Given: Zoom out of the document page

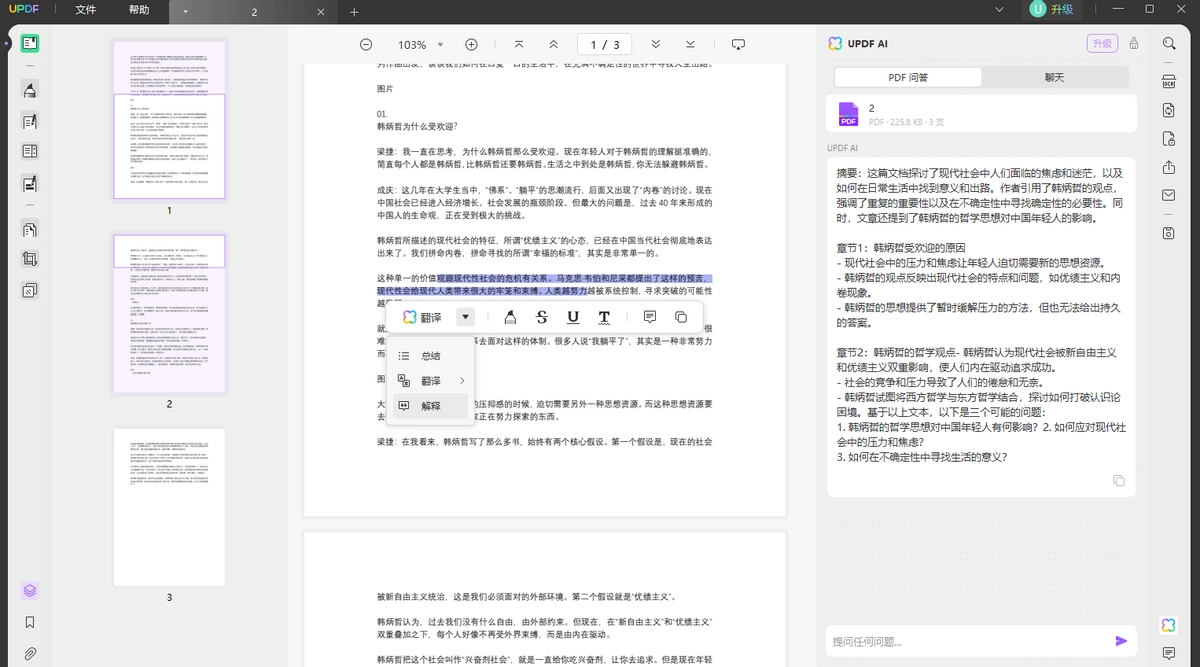Looking at the screenshot, I should pyautogui.click(x=366, y=45).
